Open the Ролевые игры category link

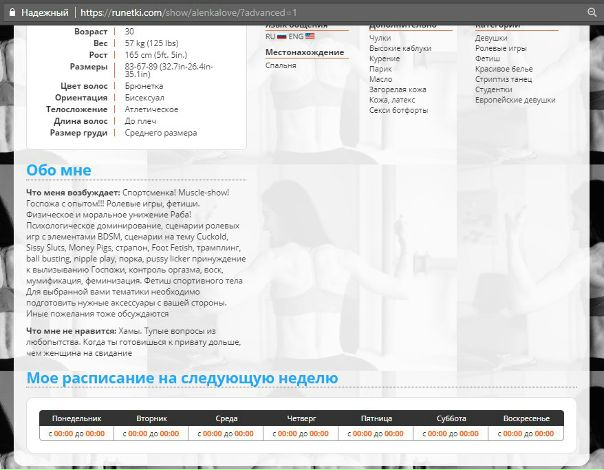499,47
